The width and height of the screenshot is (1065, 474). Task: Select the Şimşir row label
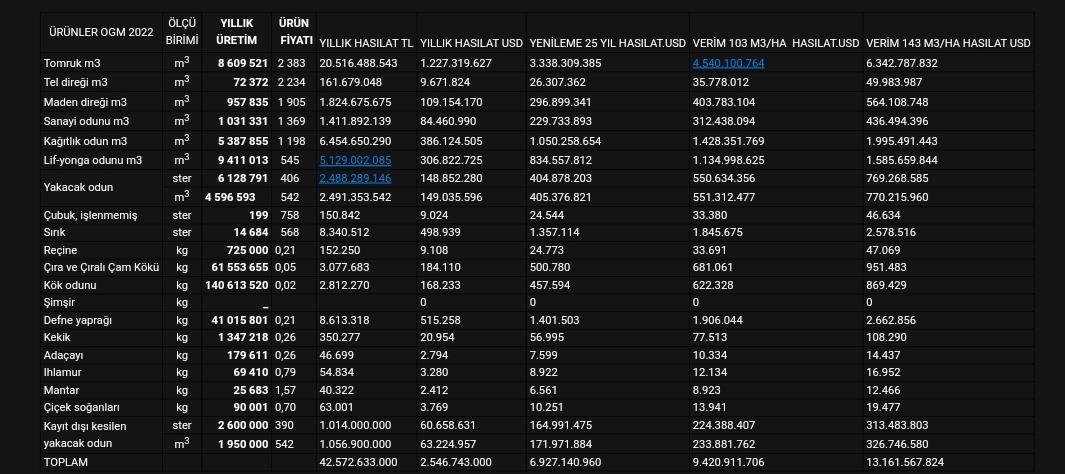point(59,302)
